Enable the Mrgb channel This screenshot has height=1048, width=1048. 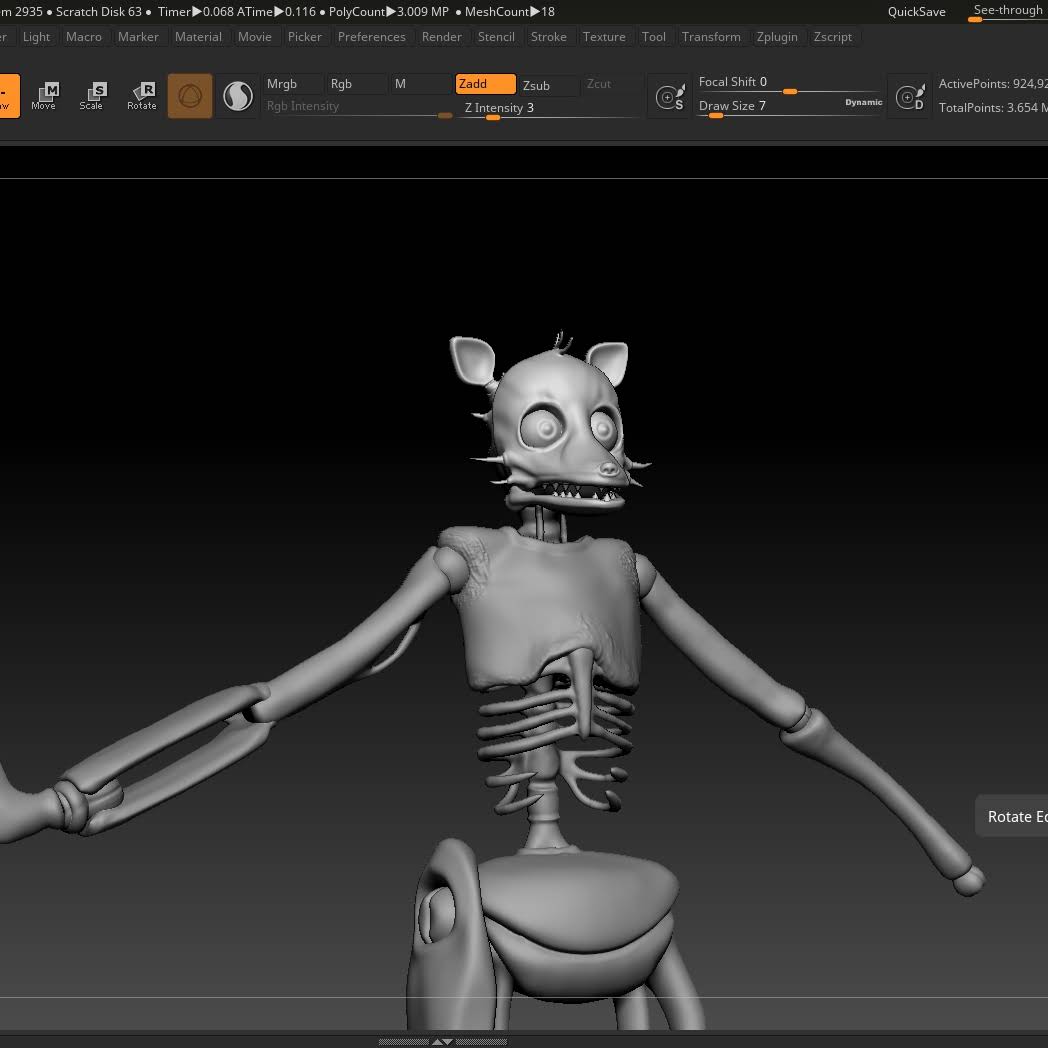(x=293, y=84)
